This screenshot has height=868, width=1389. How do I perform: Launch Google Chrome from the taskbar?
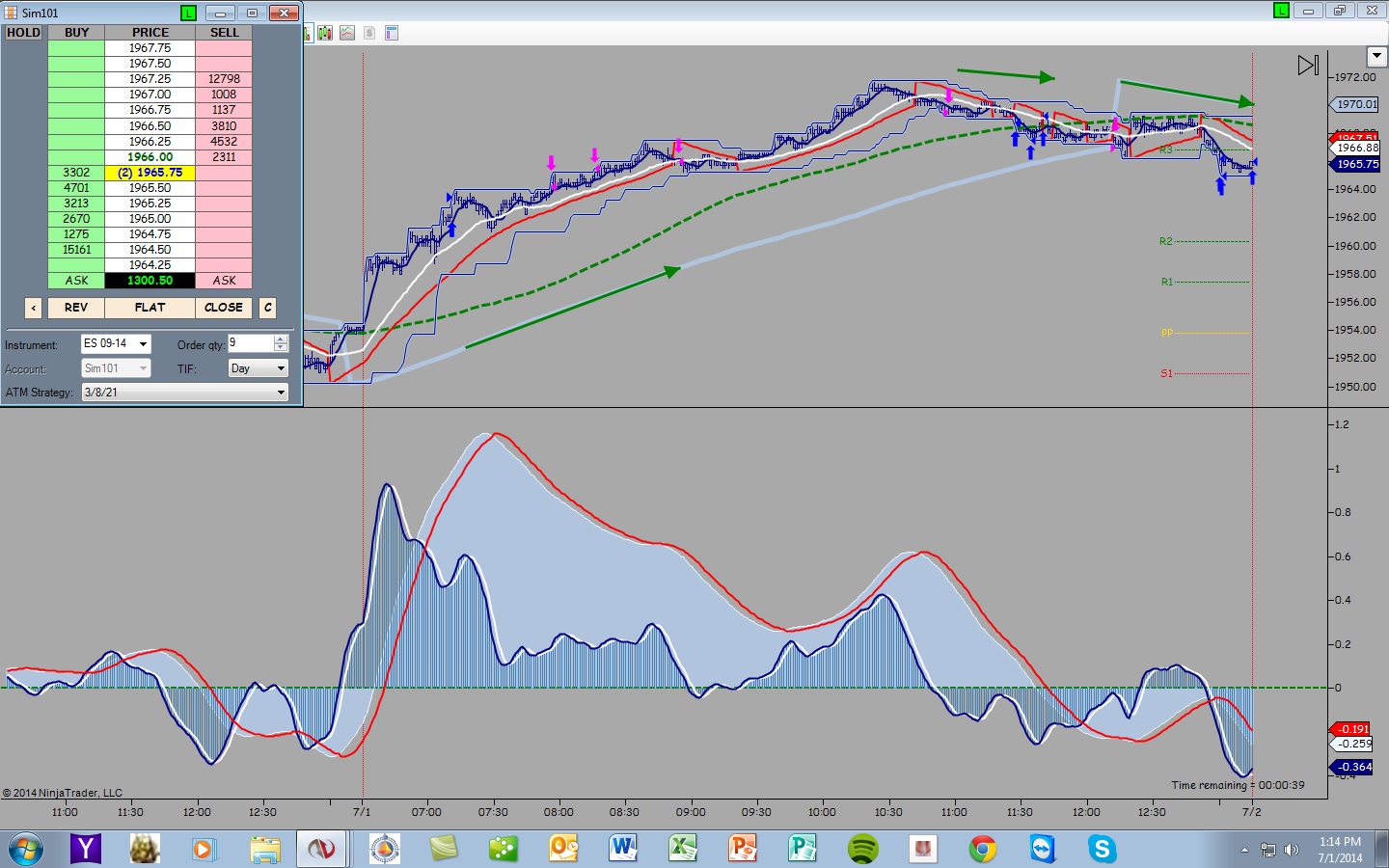983,849
